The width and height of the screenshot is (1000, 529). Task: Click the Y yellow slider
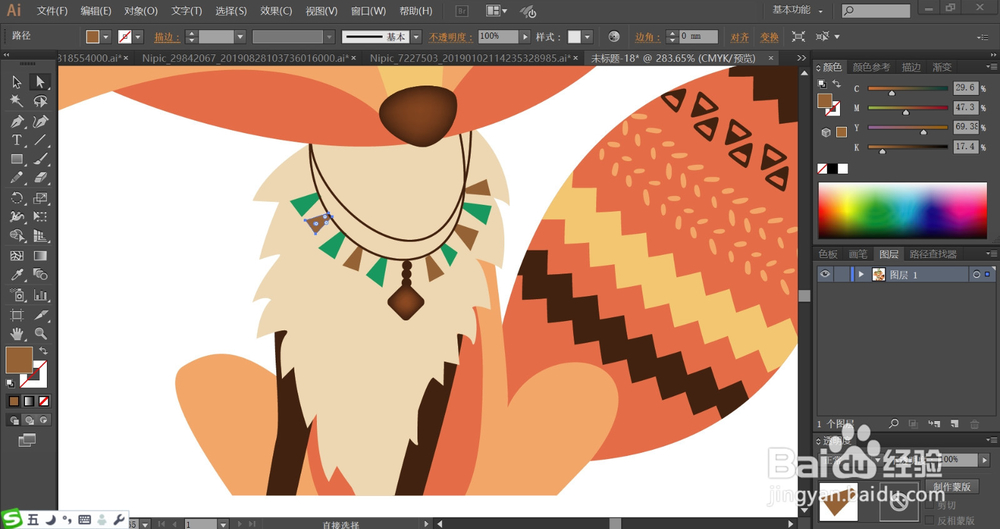pyautogui.click(x=908, y=128)
